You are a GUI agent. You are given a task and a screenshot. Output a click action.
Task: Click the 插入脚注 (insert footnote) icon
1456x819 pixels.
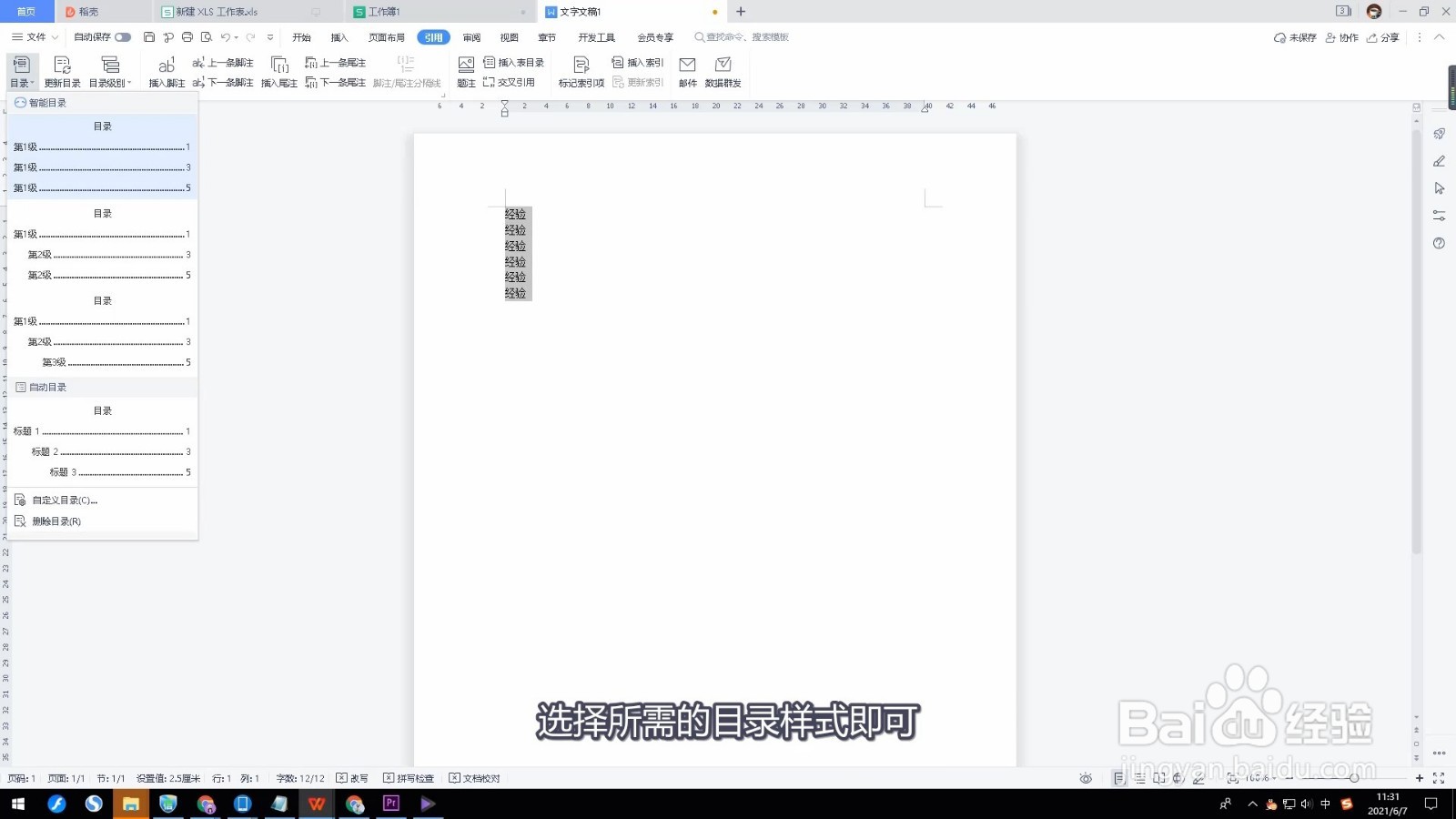click(x=166, y=71)
